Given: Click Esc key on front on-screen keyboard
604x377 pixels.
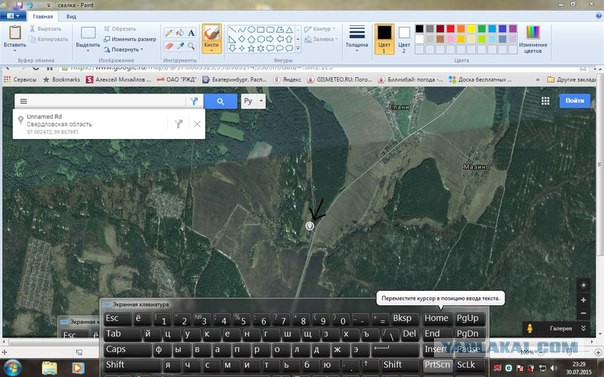Looking at the screenshot, I should (x=117, y=318).
